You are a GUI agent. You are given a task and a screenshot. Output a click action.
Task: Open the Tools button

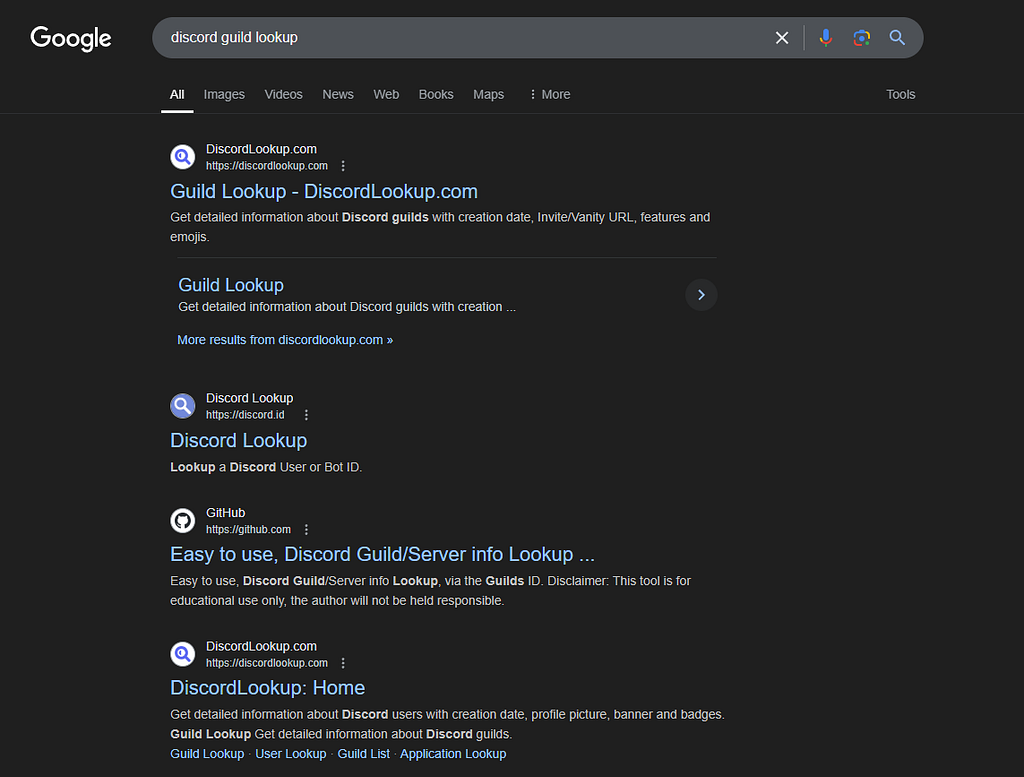(901, 95)
